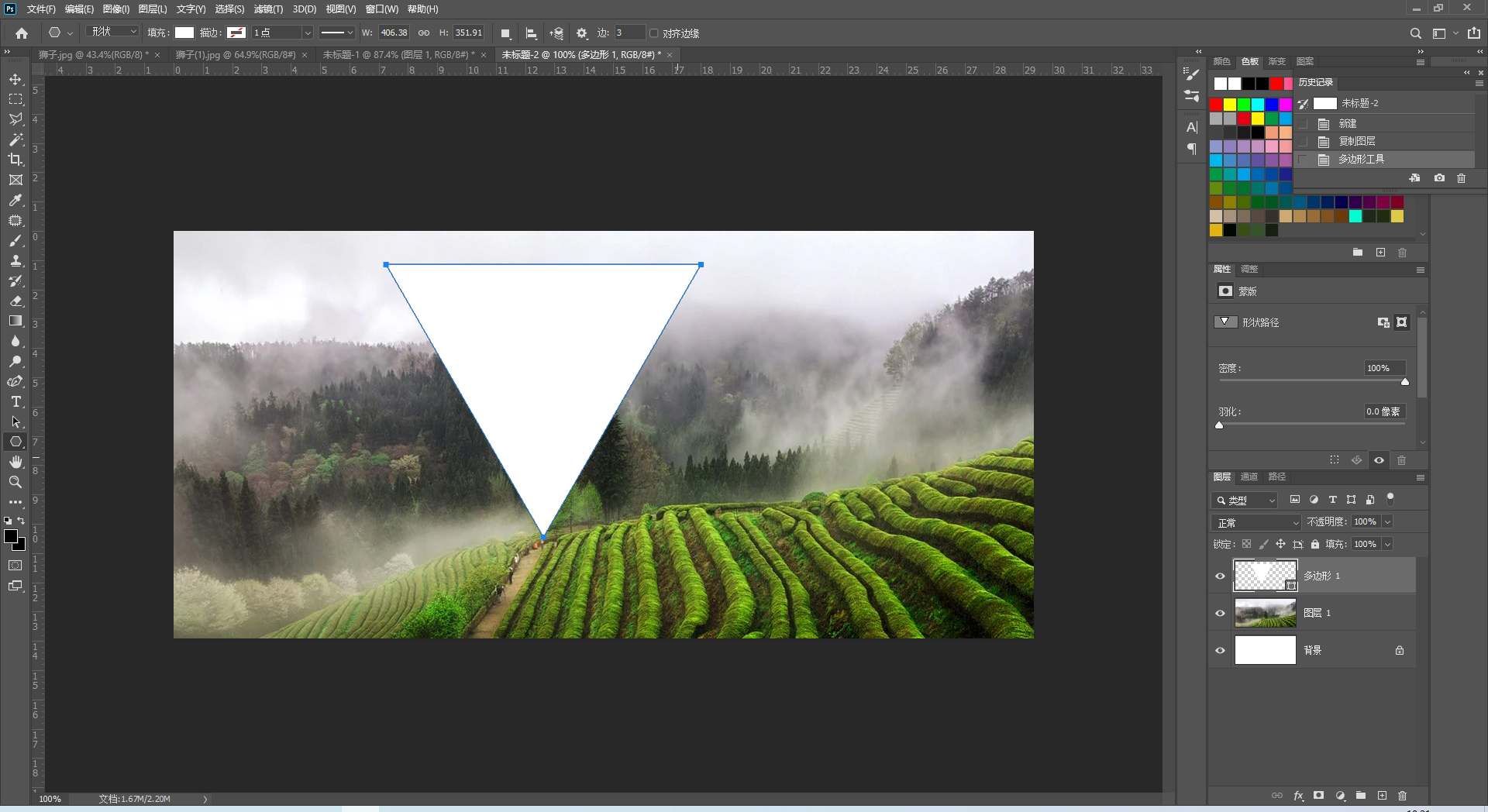Open the path operations dropdown
The image size is (1488, 812).
pos(505,33)
